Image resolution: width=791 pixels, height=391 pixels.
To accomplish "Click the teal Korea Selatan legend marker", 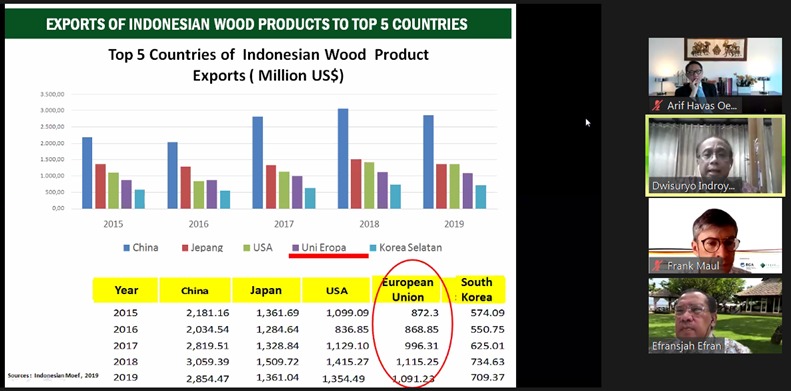I will click(373, 248).
